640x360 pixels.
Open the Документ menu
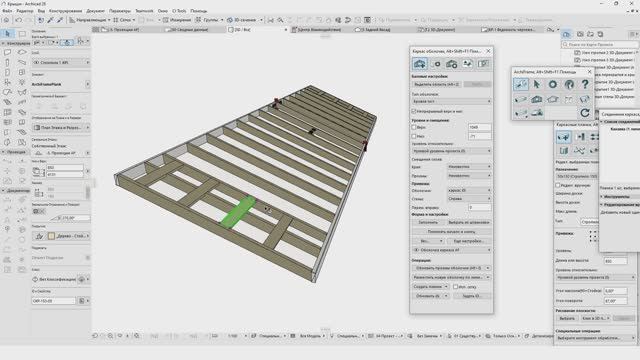point(96,11)
